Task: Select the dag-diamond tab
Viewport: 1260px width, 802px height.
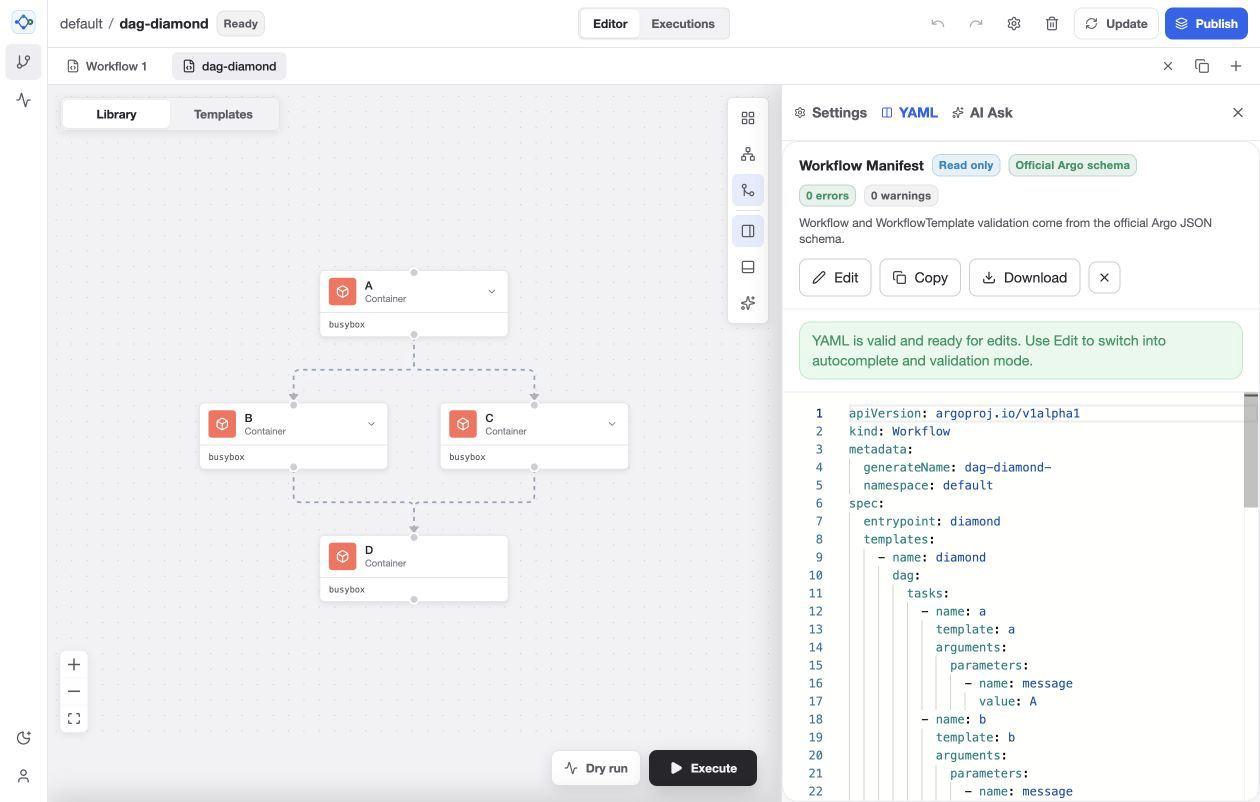Action: pyautogui.click(x=229, y=66)
